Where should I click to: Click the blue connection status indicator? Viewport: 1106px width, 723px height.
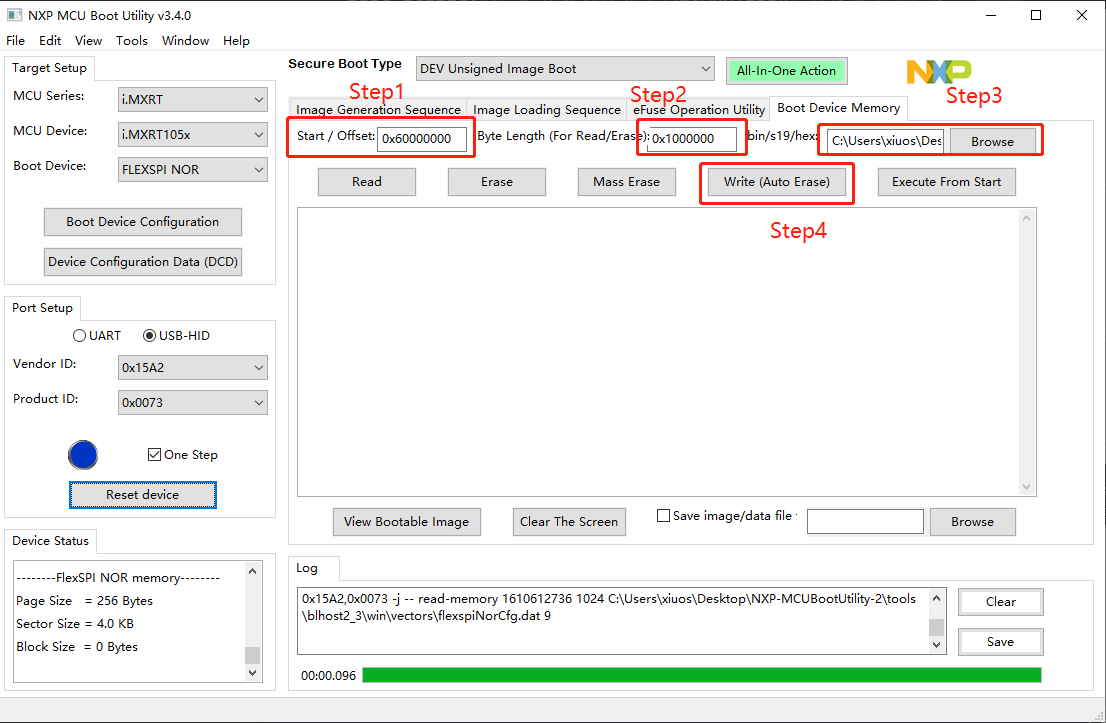point(83,455)
